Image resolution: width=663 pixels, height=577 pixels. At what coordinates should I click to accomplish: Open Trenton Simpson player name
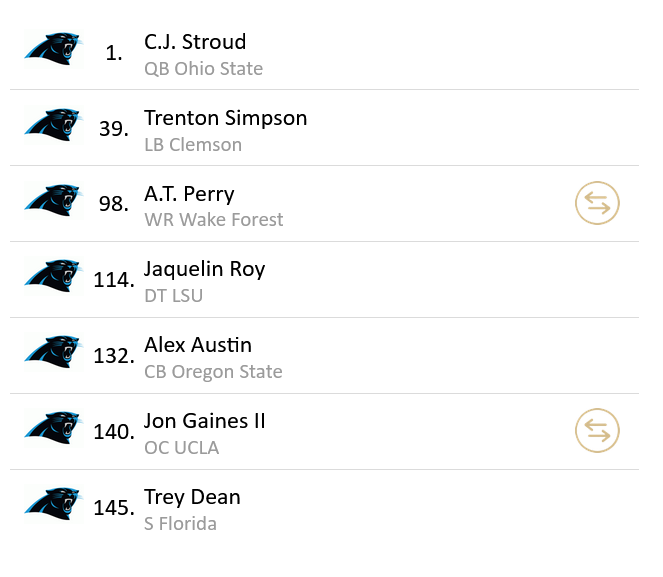(225, 118)
